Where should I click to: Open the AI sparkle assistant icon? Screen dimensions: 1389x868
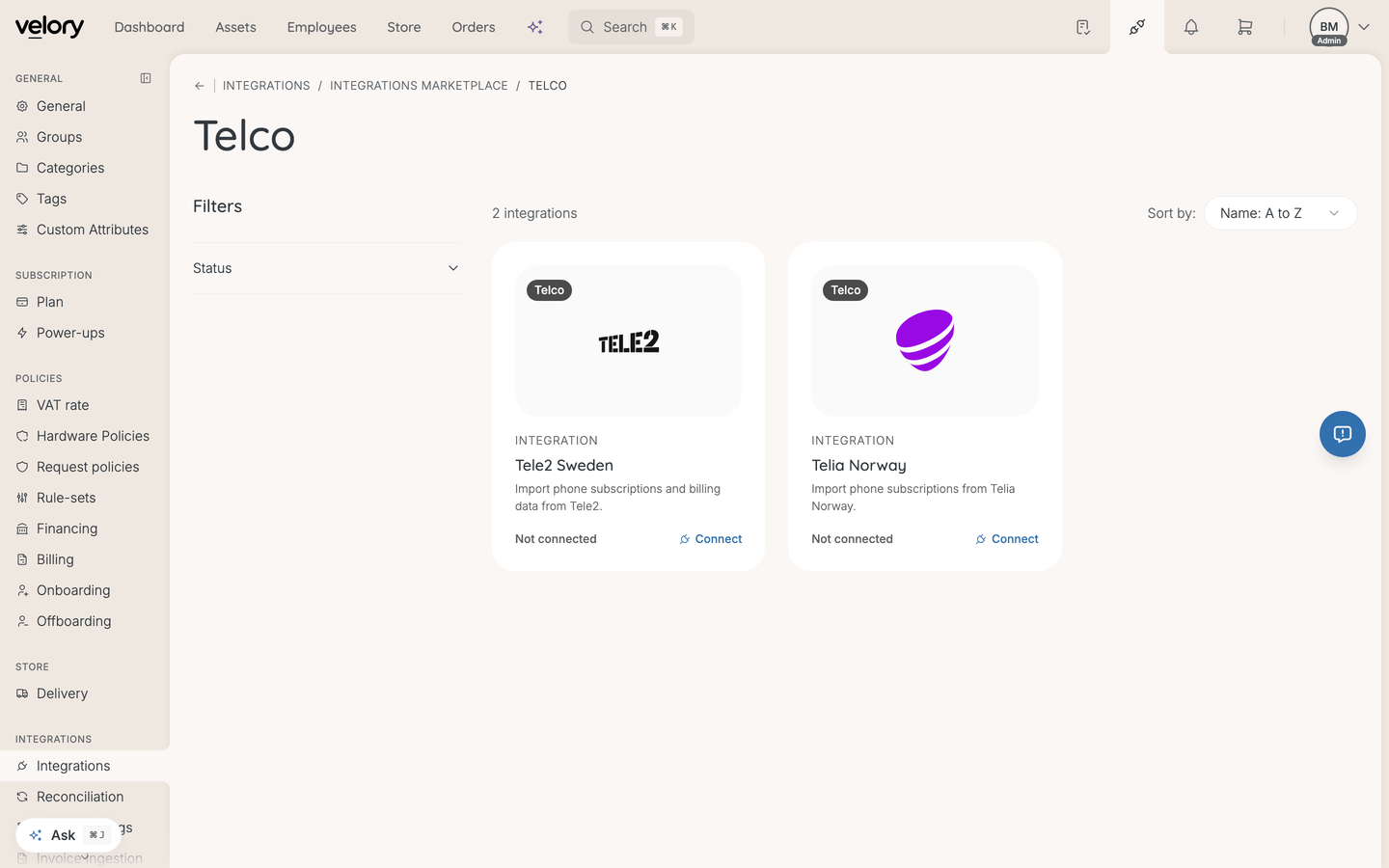[x=535, y=27]
